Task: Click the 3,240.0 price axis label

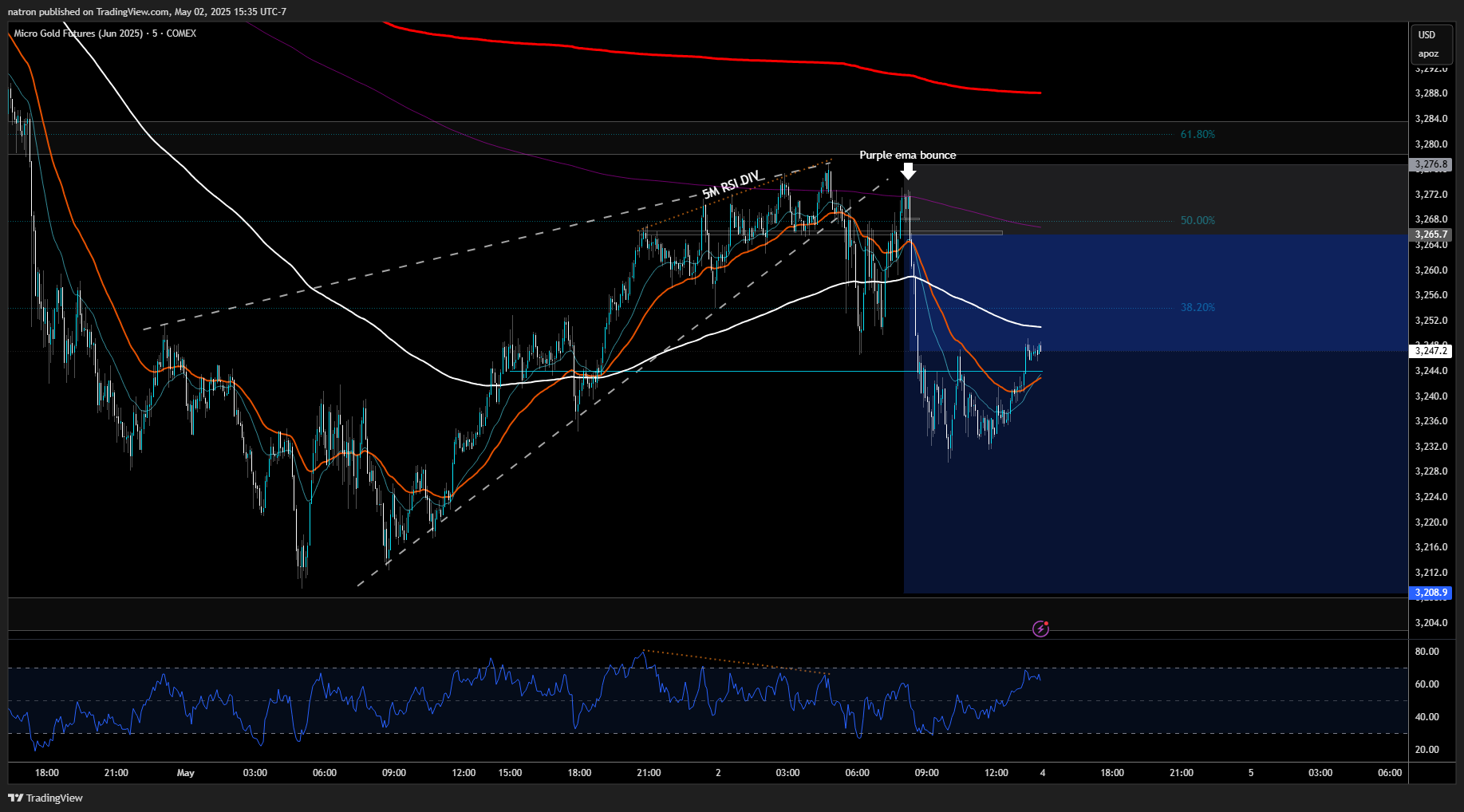Action: (1430, 396)
